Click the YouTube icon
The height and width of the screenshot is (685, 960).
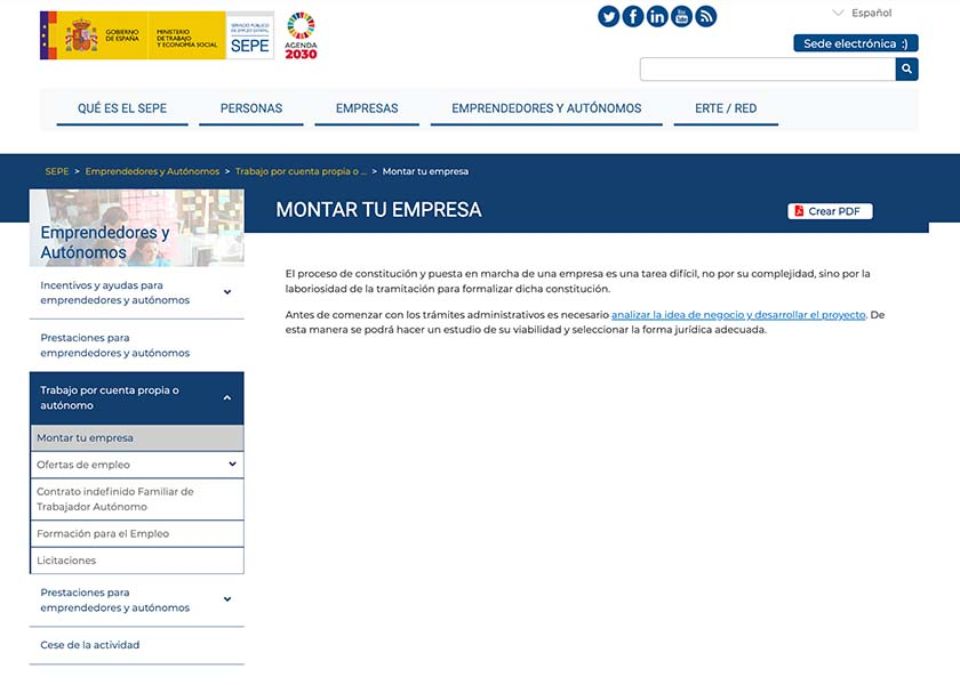click(681, 16)
